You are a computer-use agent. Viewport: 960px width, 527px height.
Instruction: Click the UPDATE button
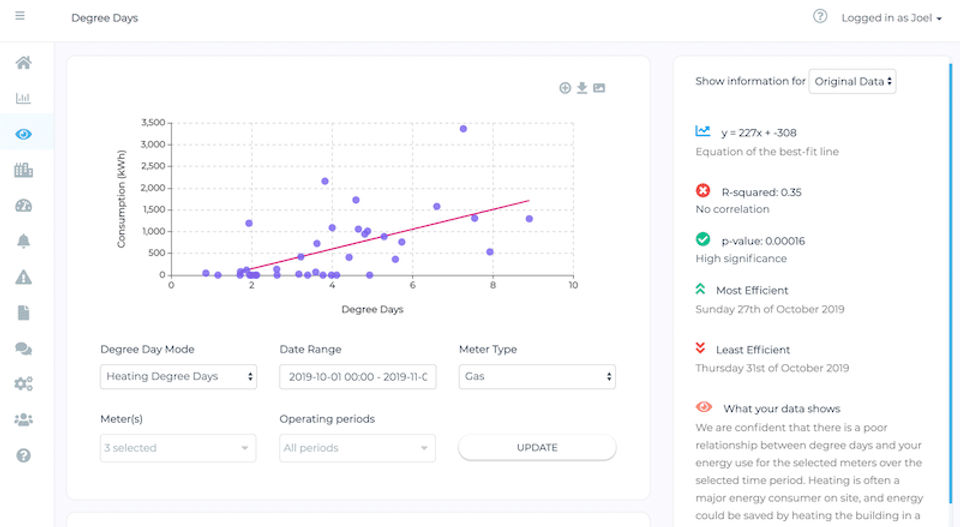point(537,447)
